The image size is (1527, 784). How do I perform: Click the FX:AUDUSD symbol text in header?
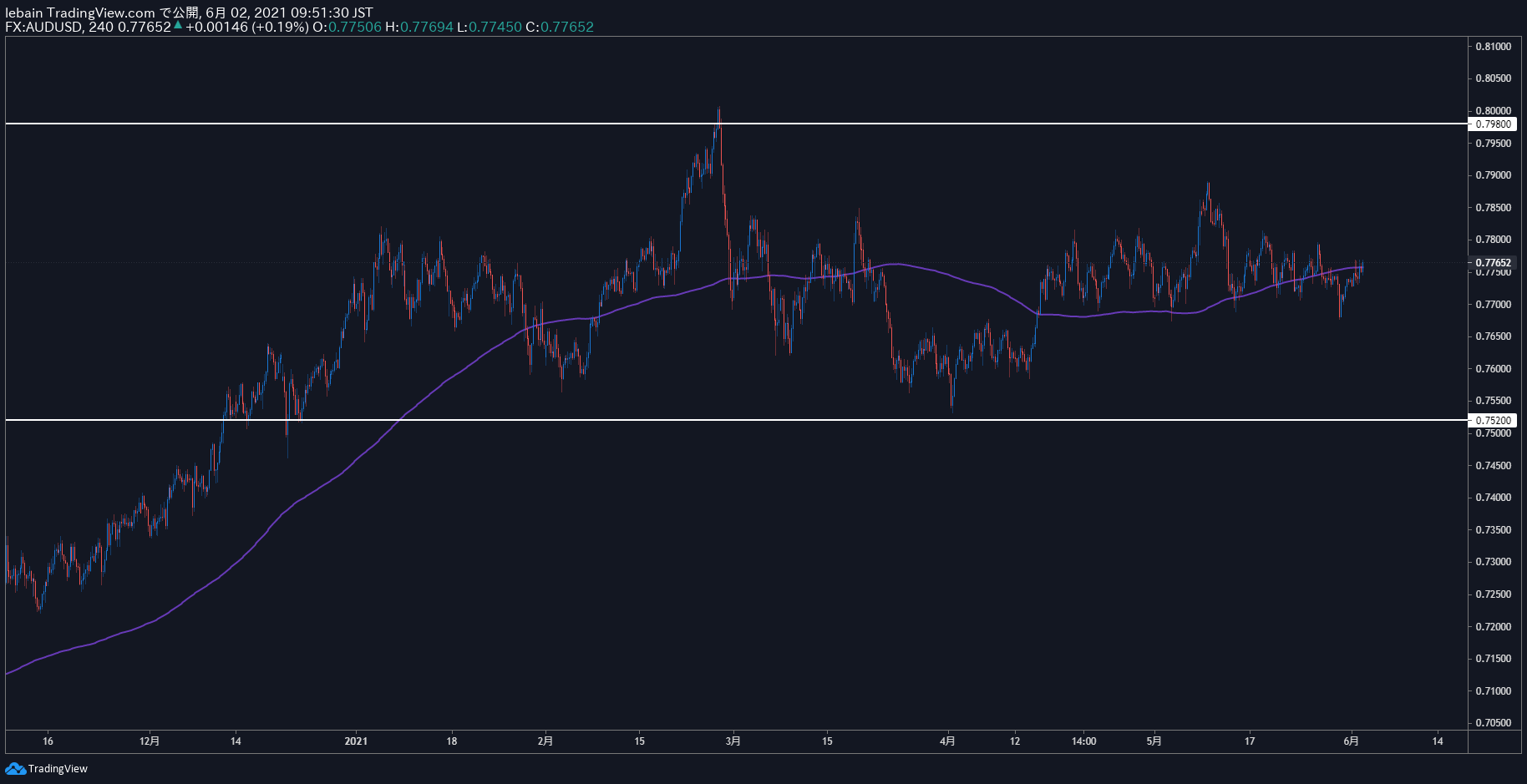pos(43,27)
